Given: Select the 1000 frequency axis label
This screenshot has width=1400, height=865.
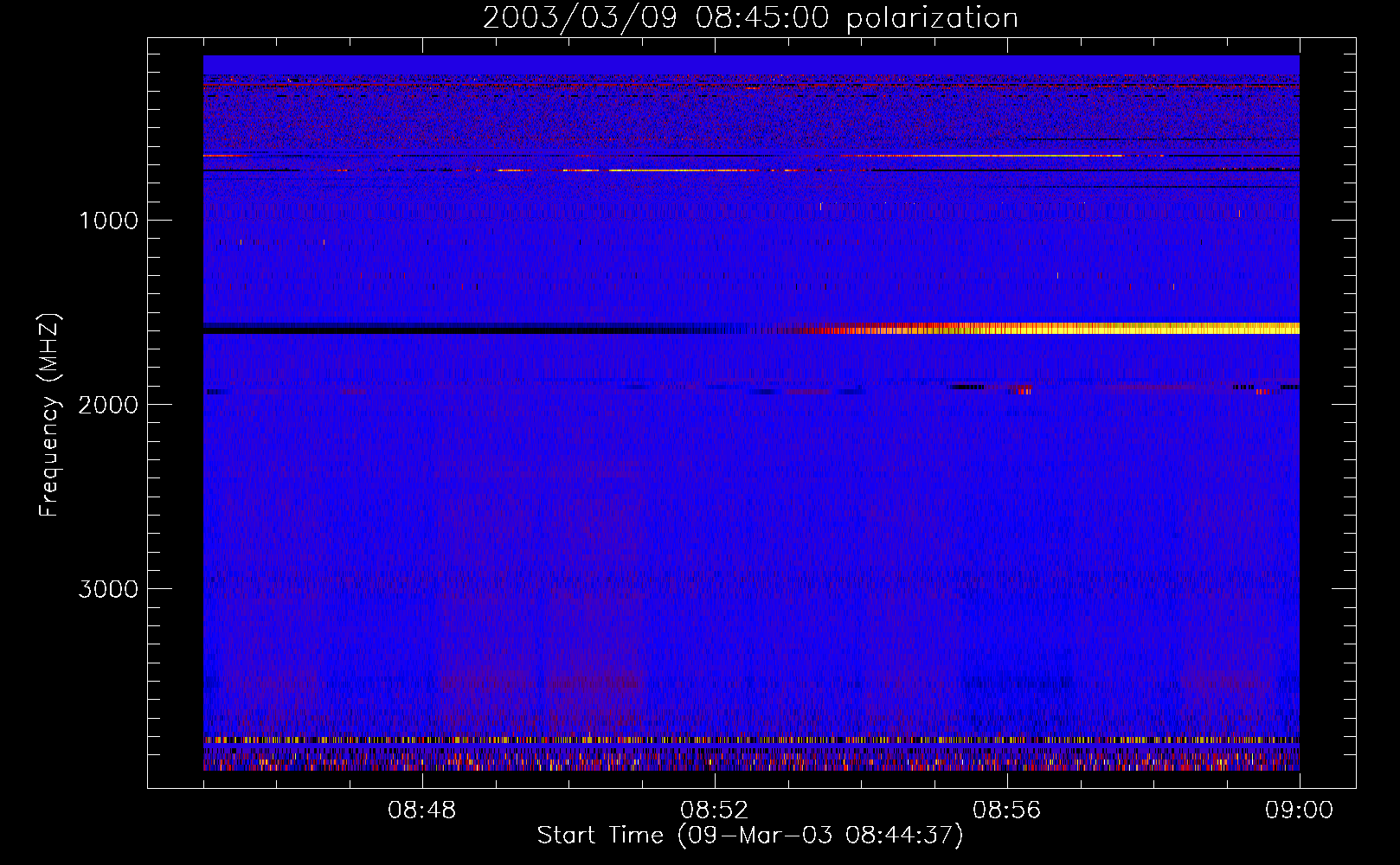Looking at the screenshot, I should click(x=108, y=221).
